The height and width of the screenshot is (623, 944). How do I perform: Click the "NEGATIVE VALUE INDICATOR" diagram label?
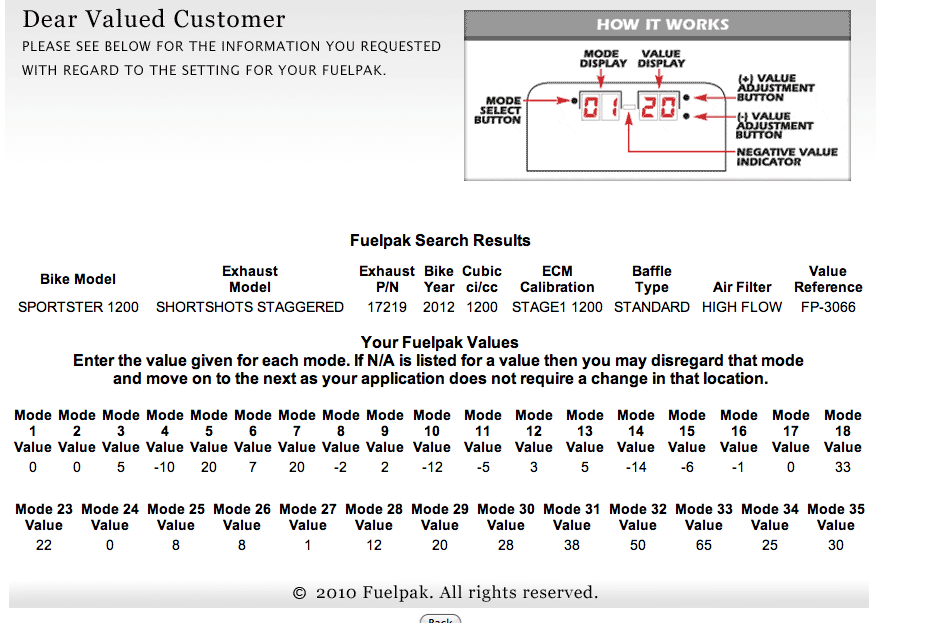click(x=787, y=157)
